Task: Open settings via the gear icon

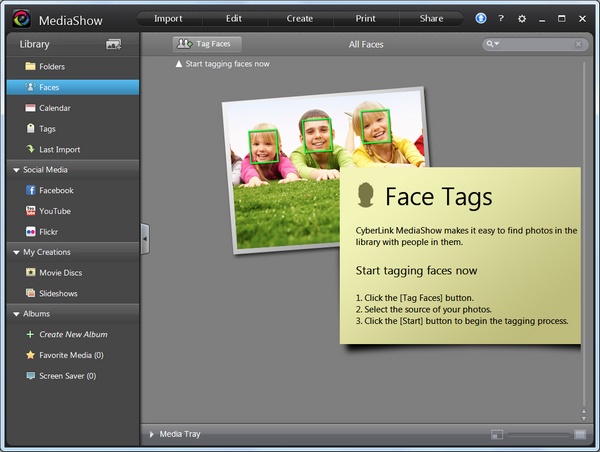Action: click(521, 18)
